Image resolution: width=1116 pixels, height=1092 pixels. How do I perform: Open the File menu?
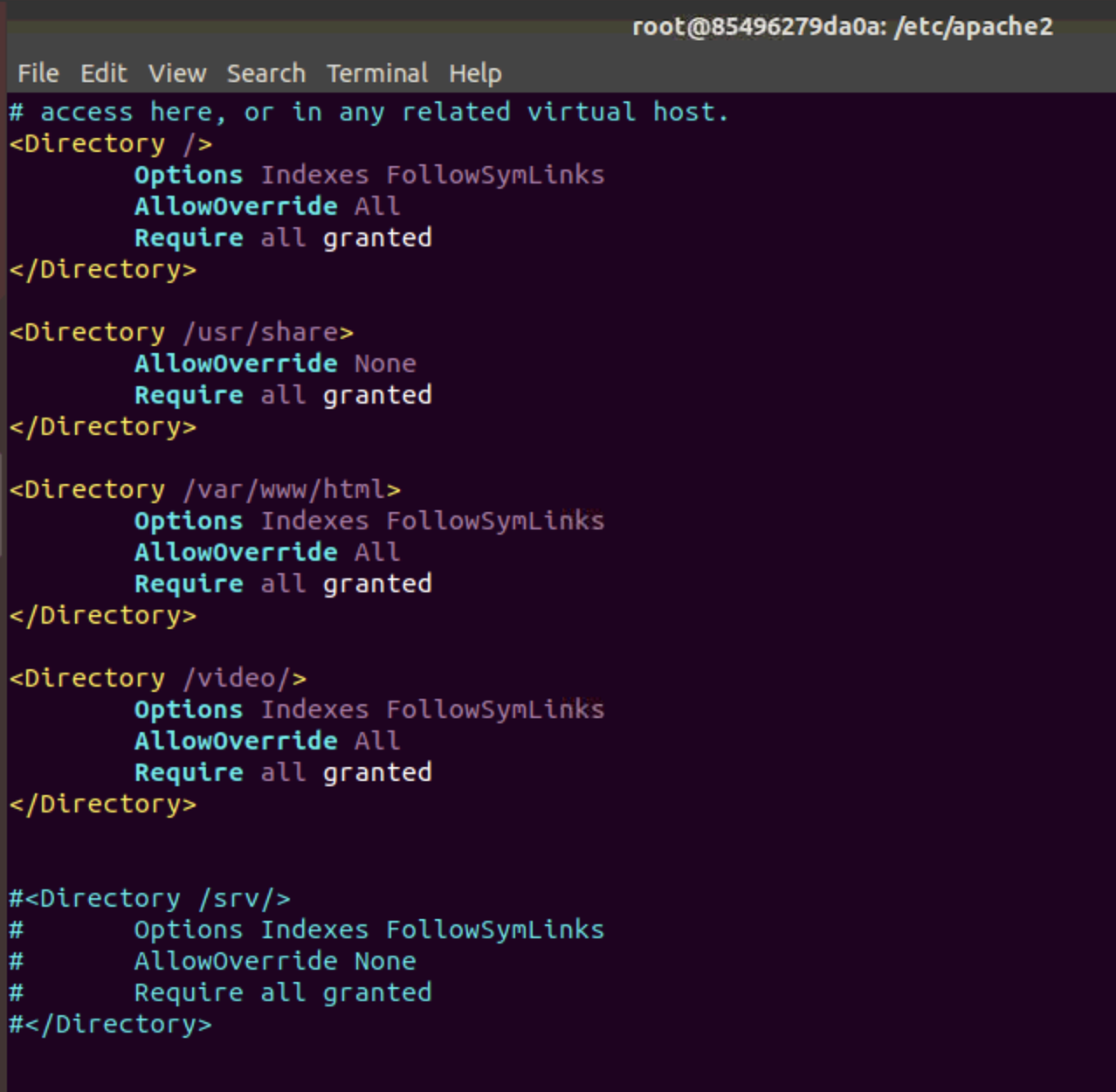tap(38, 73)
